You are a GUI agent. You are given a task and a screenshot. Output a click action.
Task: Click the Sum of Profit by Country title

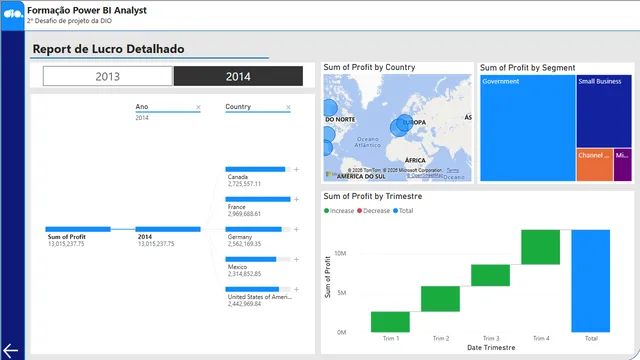[369, 67]
